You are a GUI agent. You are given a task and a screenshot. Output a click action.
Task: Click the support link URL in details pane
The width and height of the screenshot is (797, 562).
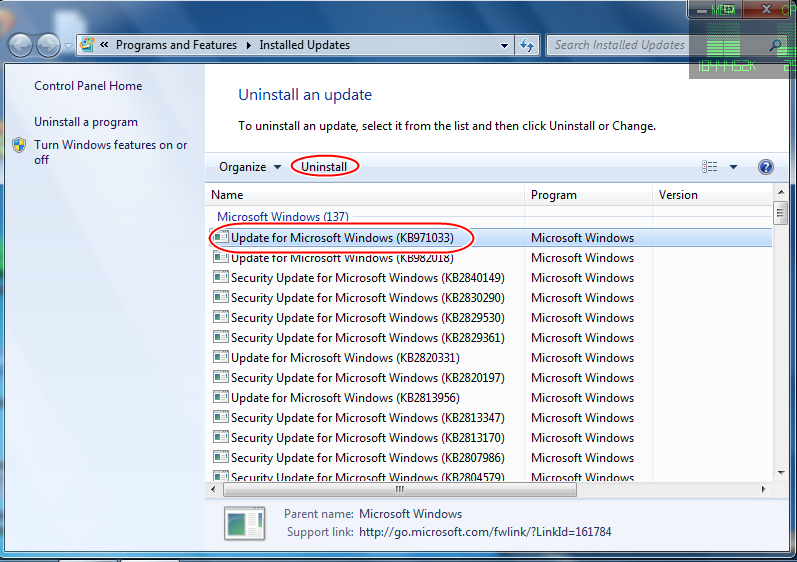485,532
